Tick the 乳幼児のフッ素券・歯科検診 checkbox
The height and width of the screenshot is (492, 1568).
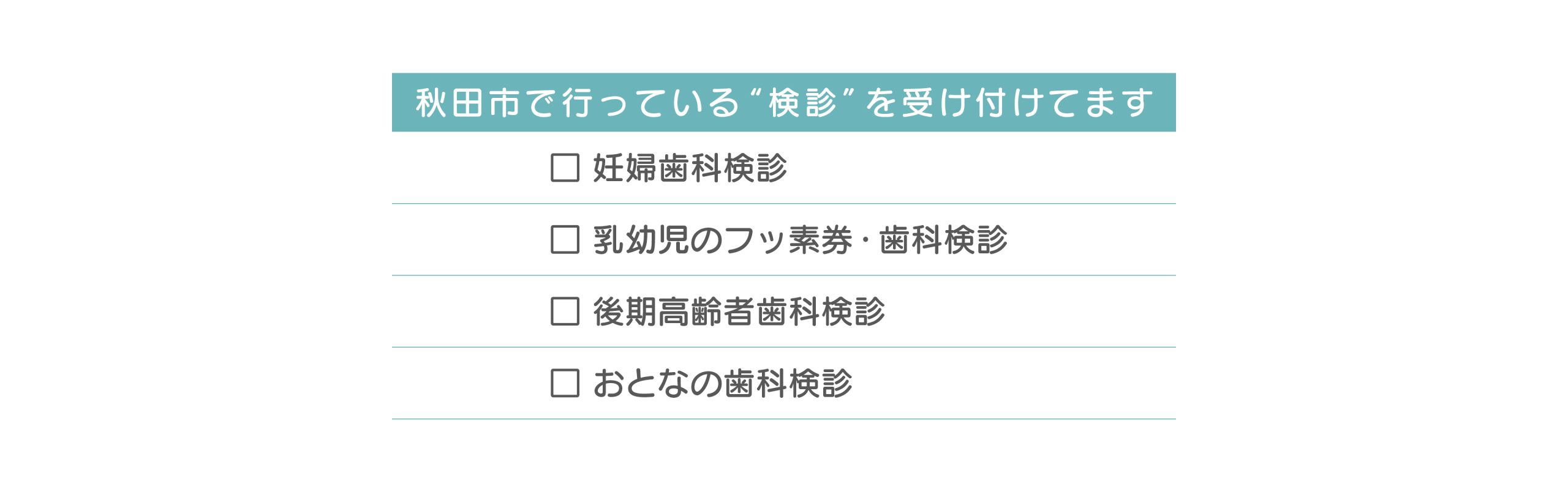tap(565, 239)
